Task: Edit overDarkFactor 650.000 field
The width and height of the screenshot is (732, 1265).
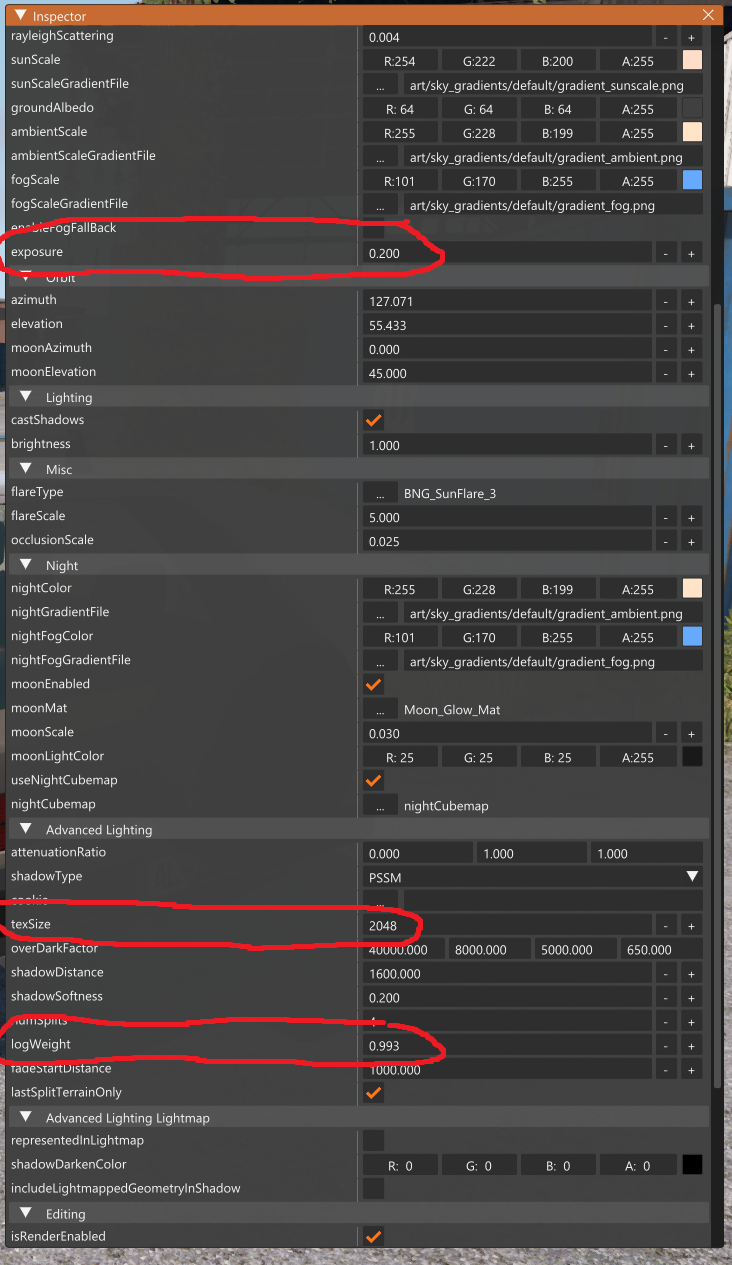Action: [x=661, y=949]
